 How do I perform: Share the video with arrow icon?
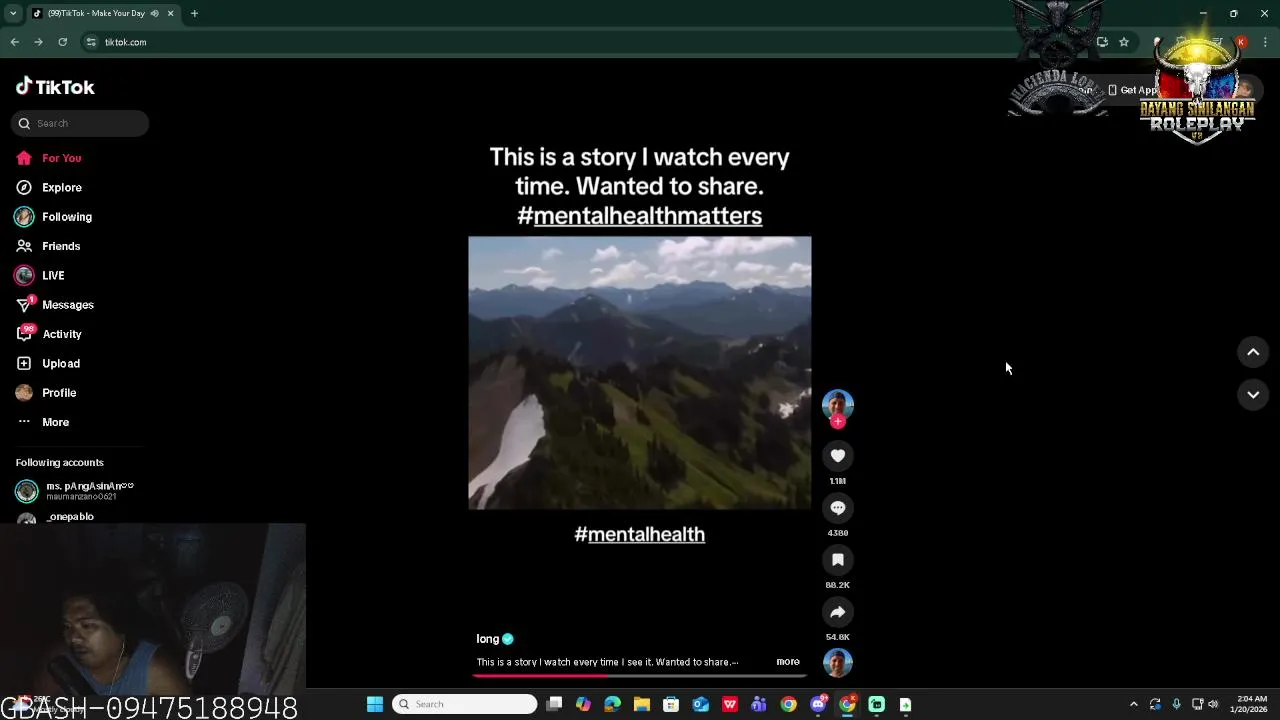[x=838, y=612]
